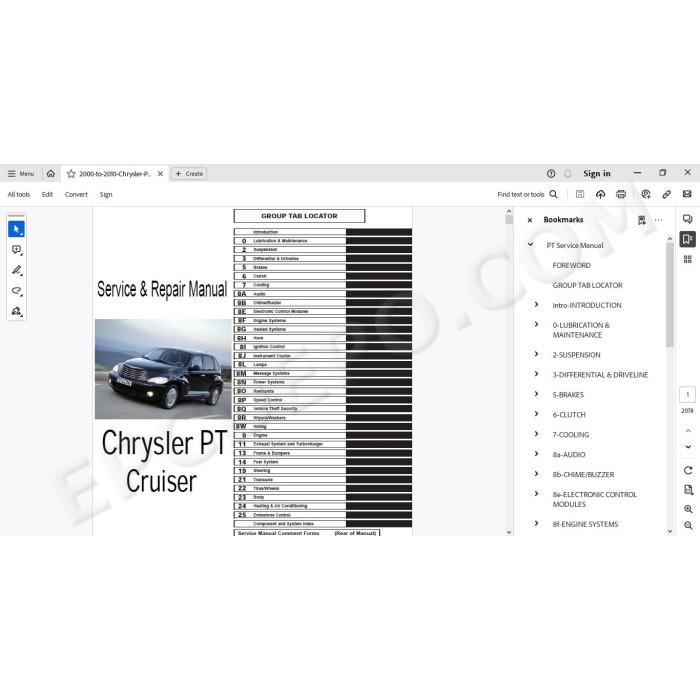Expand the intro-INTRODUCTION bookmark

pyautogui.click(x=537, y=304)
